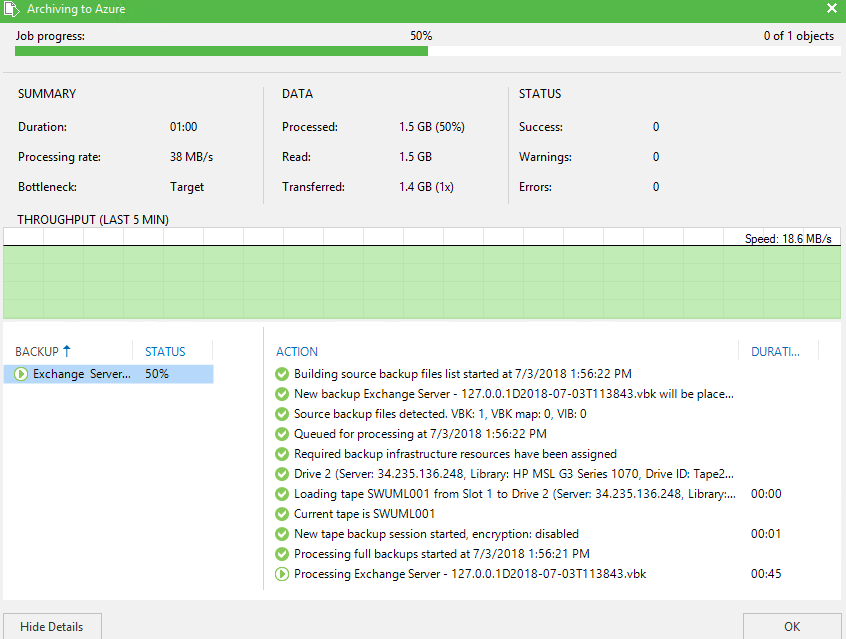Click the success icon on the Drive 2 entry

click(281, 474)
